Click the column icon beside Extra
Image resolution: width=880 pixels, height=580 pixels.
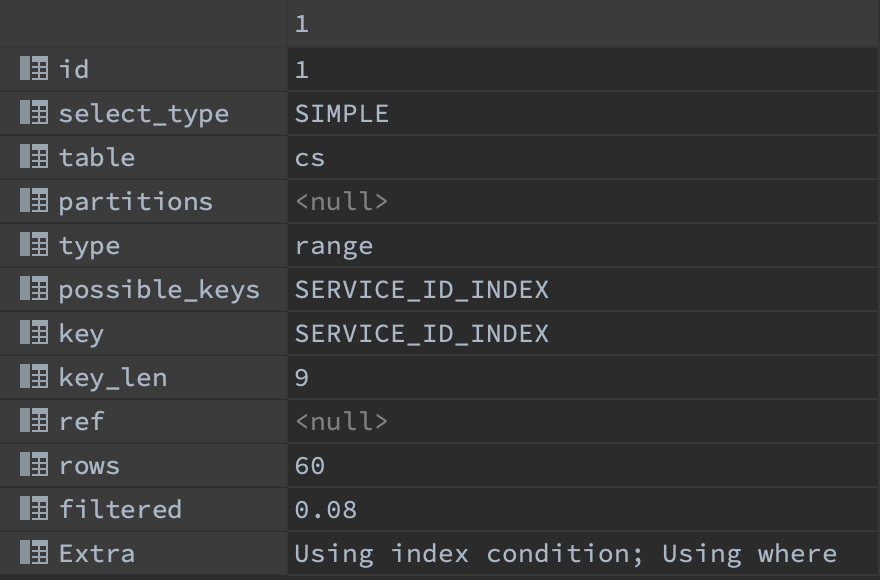point(34,553)
